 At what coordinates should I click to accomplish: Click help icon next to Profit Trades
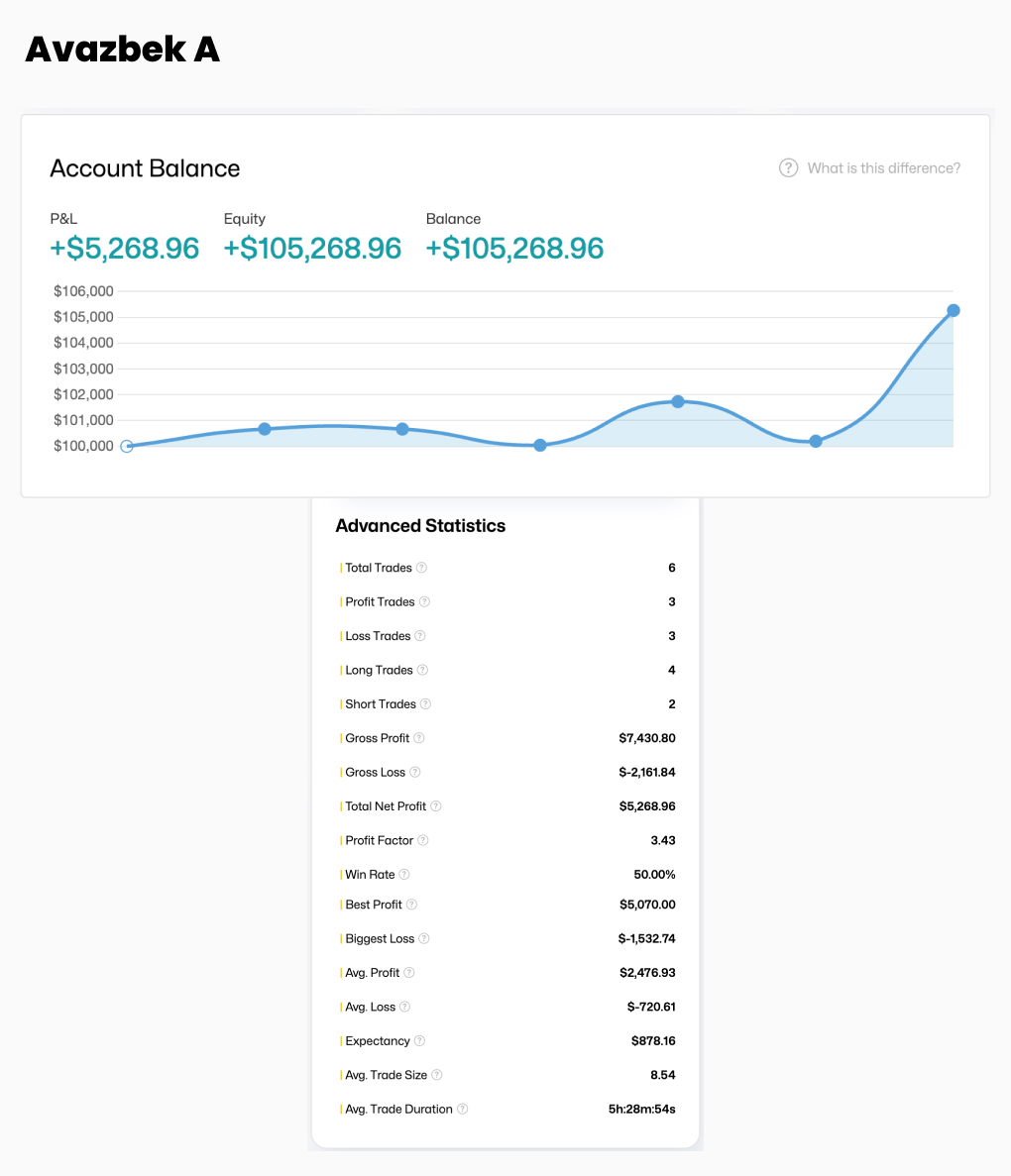tap(424, 601)
